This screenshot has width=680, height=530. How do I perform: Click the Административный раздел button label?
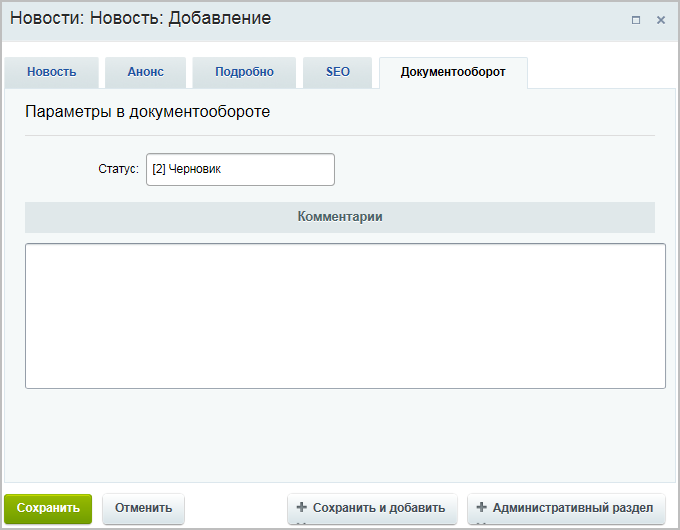tap(572, 508)
